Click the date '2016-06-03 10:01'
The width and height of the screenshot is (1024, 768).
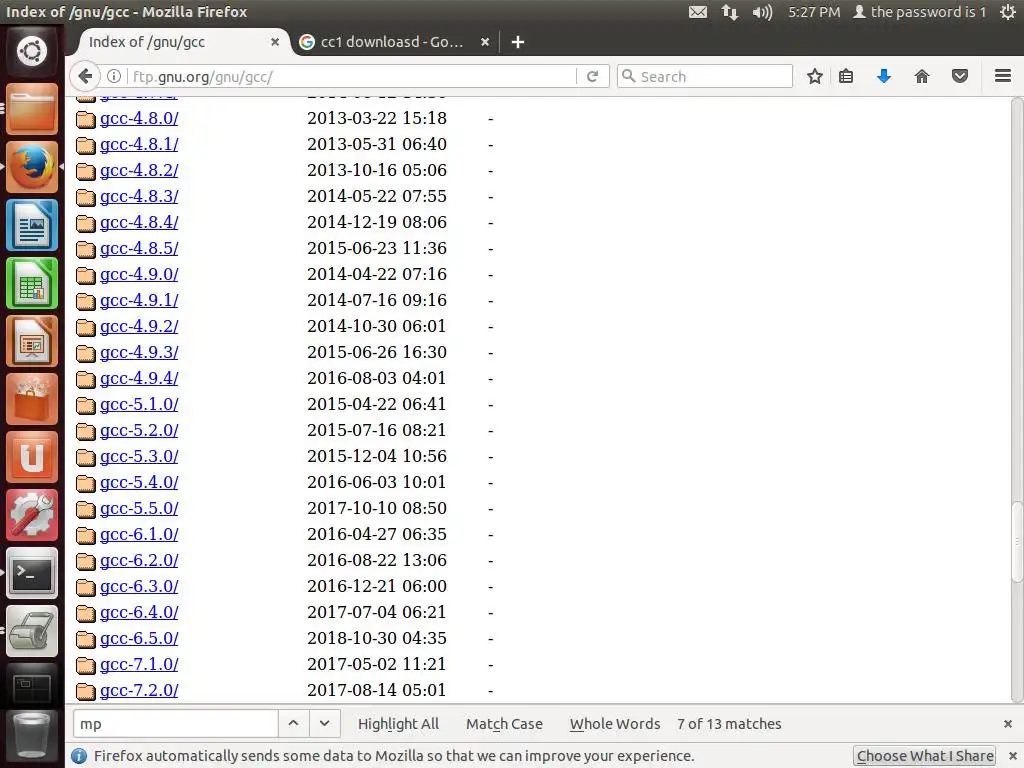pyautogui.click(x=377, y=482)
